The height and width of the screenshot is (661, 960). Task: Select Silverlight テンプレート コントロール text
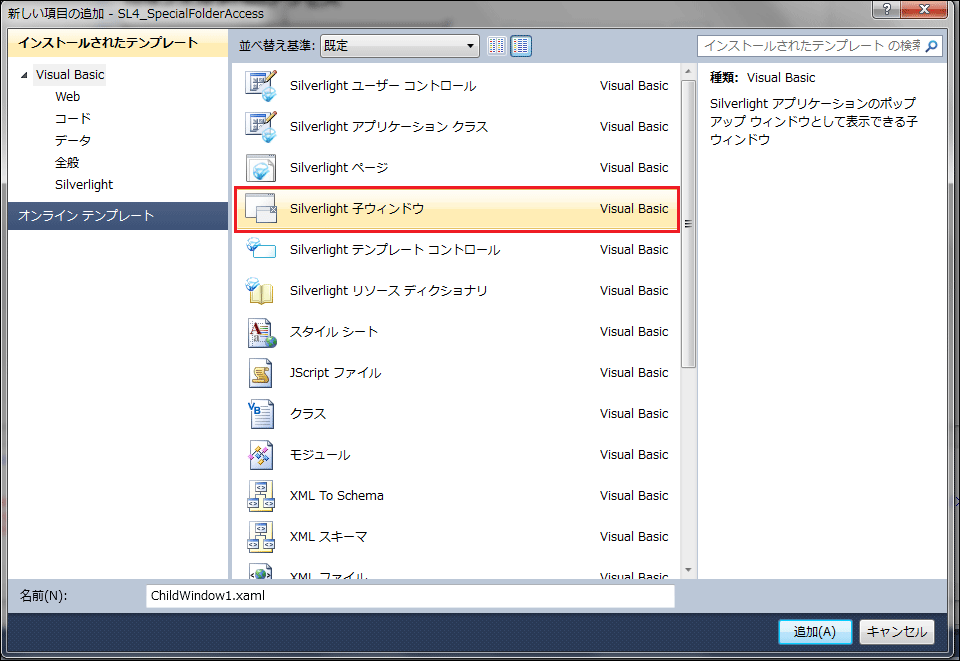[395, 250]
